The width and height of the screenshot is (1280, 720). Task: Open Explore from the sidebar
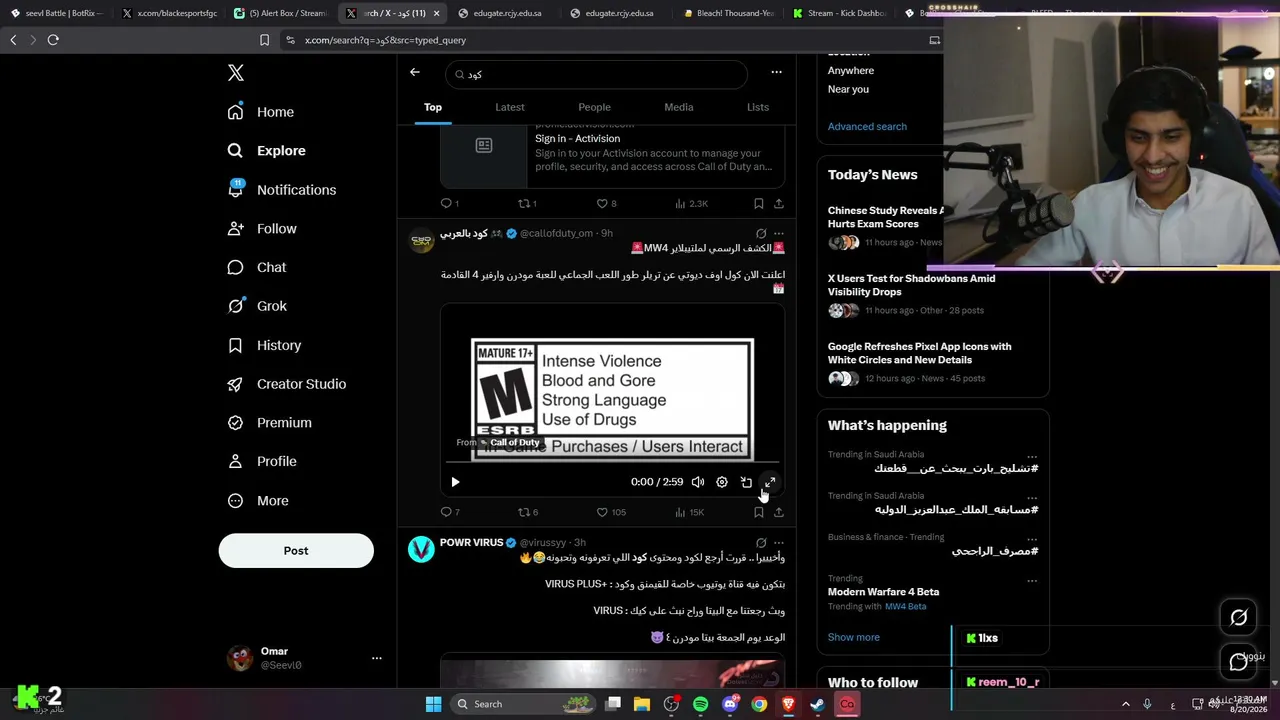267,151
